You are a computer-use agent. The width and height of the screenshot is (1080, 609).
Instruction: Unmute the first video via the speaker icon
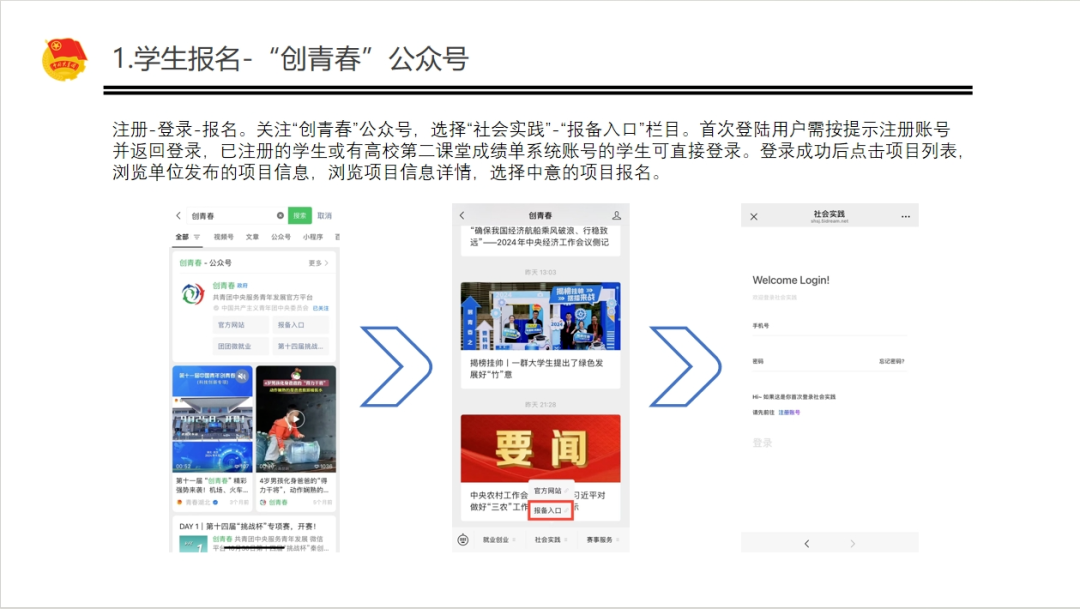pos(241,376)
